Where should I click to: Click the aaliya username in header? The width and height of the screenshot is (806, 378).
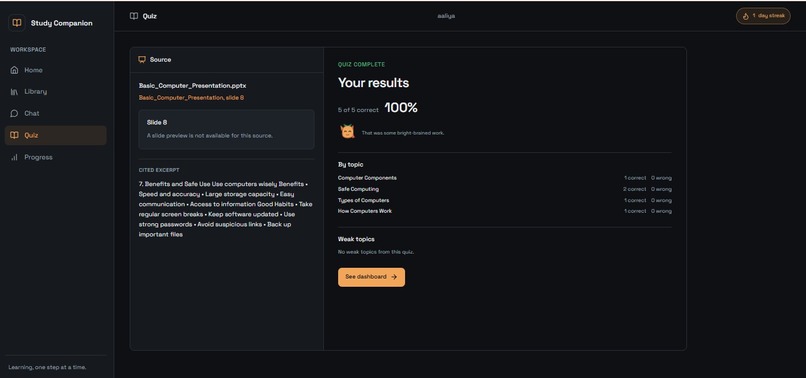point(446,16)
